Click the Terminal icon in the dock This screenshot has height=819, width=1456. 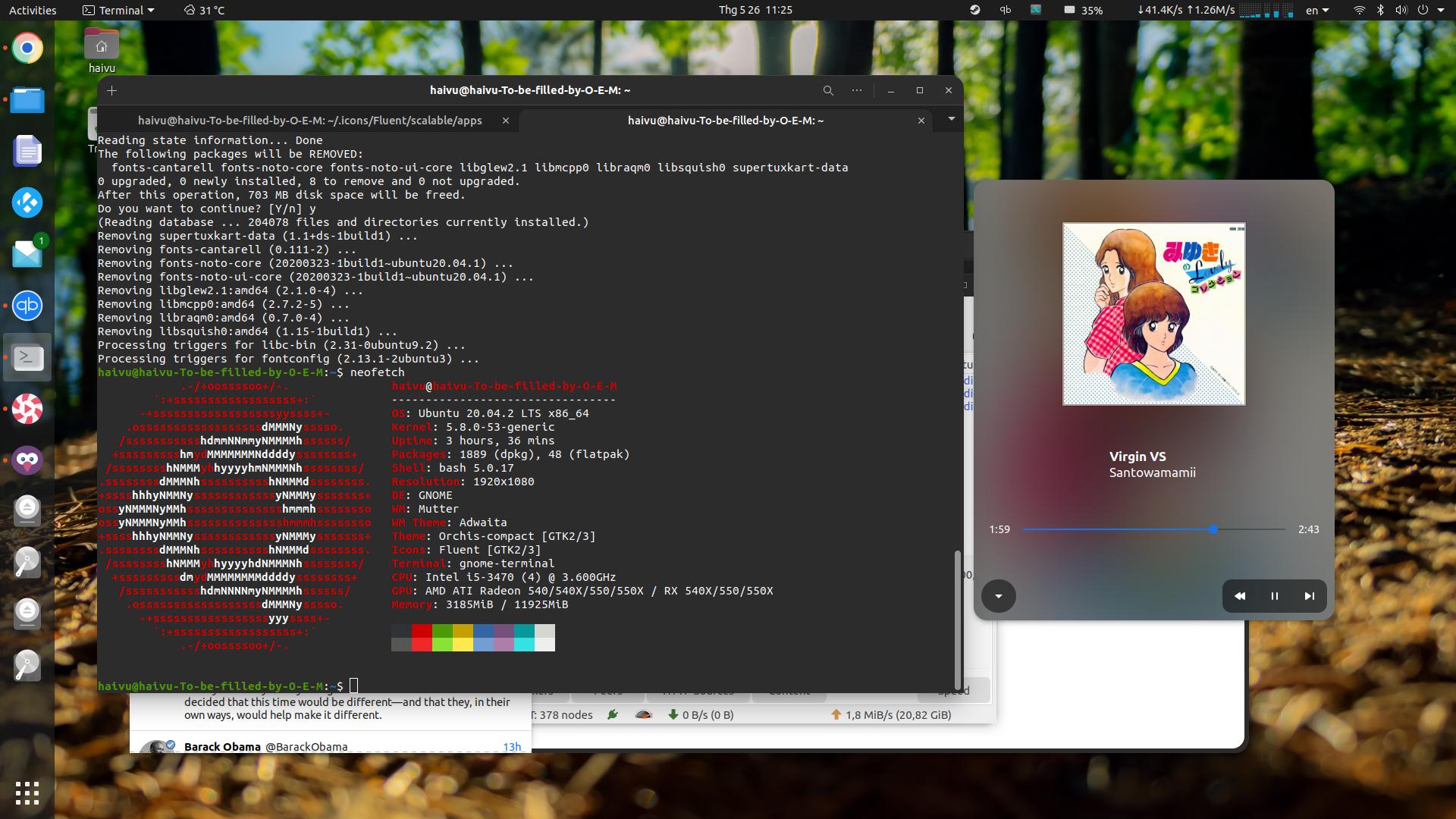coord(27,357)
